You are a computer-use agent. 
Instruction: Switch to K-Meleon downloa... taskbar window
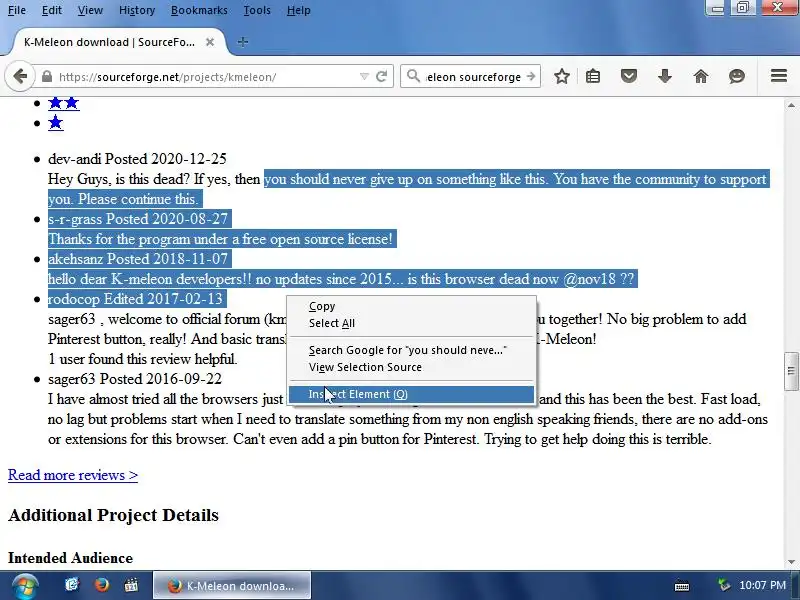click(232, 586)
